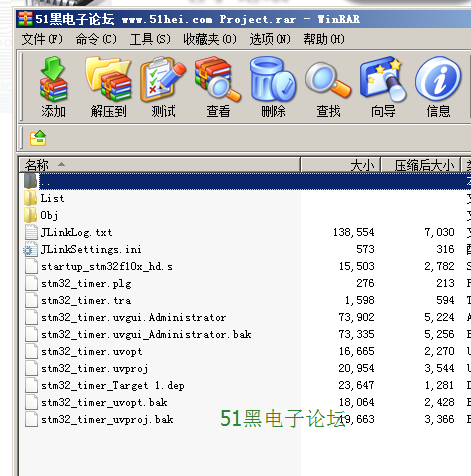The height and width of the screenshot is (476, 471).
Task: Sort by Packed size (压缩后大小) column header
Action: (x=421, y=165)
